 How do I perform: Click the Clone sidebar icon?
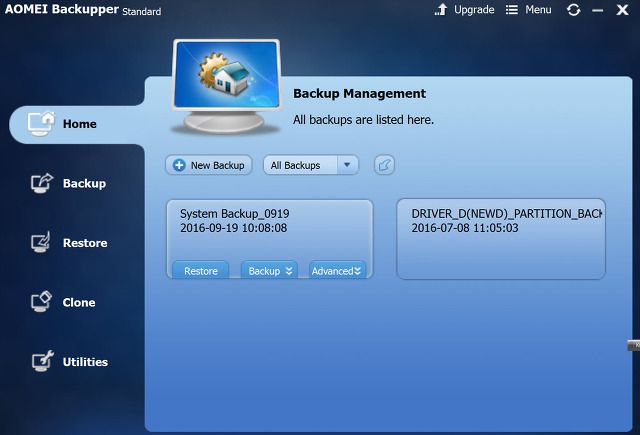click(41, 301)
